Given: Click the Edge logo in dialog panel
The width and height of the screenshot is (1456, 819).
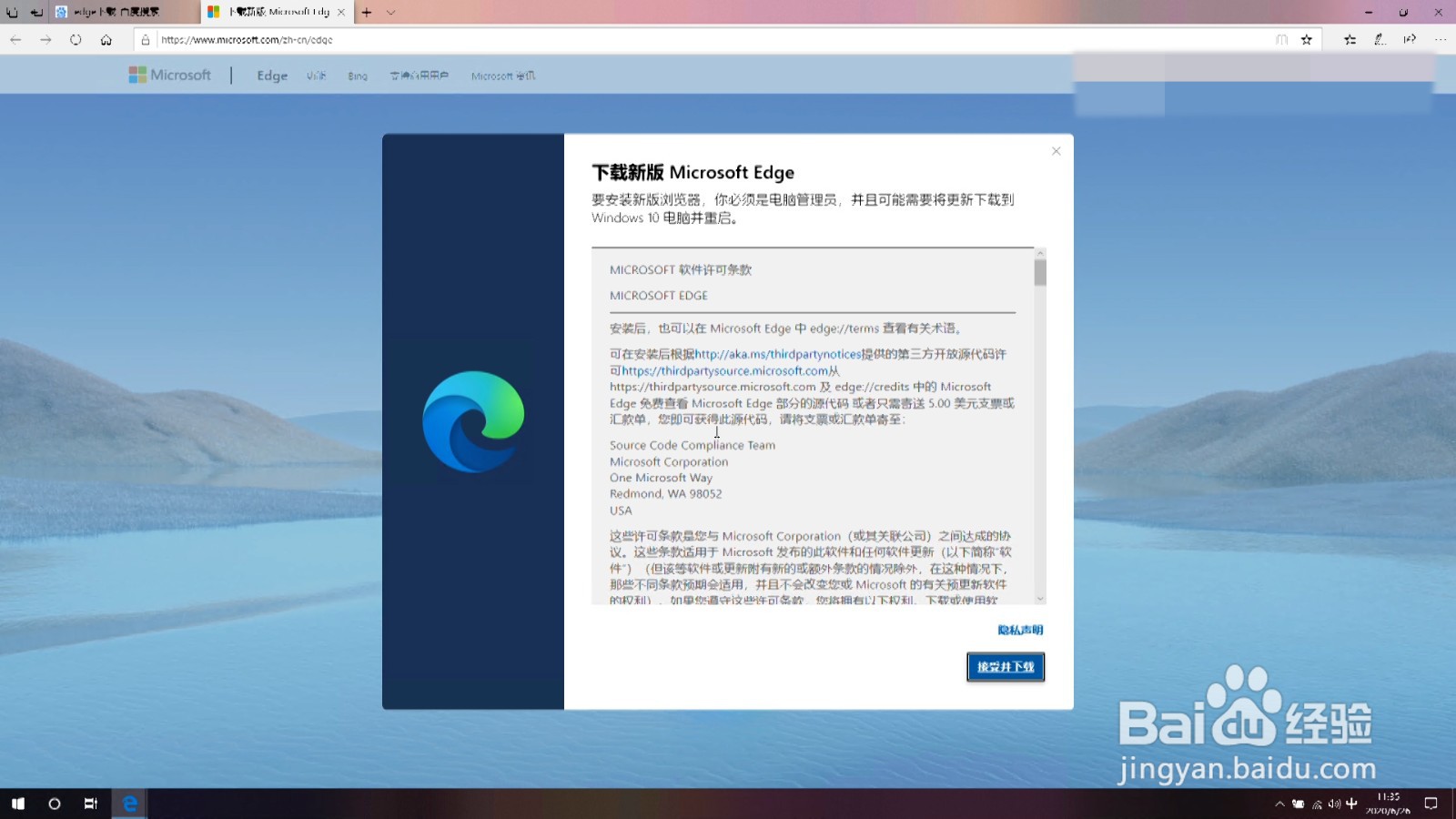Looking at the screenshot, I should point(473,421).
